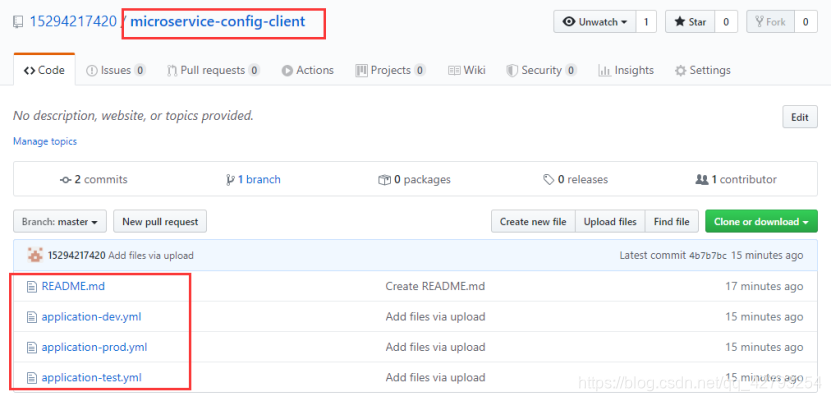Image resolution: width=831 pixels, height=401 pixels.
Task: Open the commit message for application-dev.yml
Action: coord(435,317)
